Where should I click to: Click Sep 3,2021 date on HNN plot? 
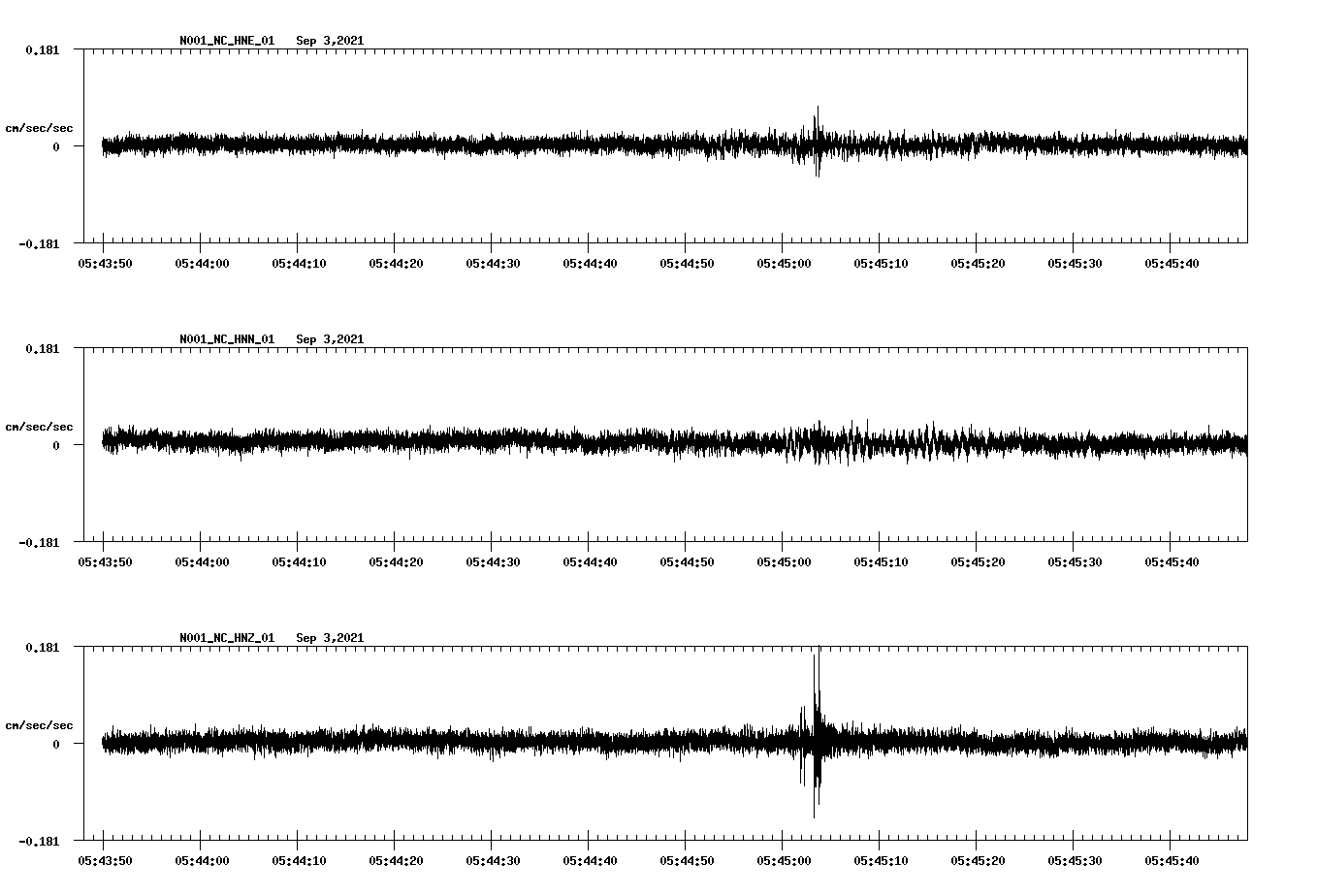click(x=330, y=339)
